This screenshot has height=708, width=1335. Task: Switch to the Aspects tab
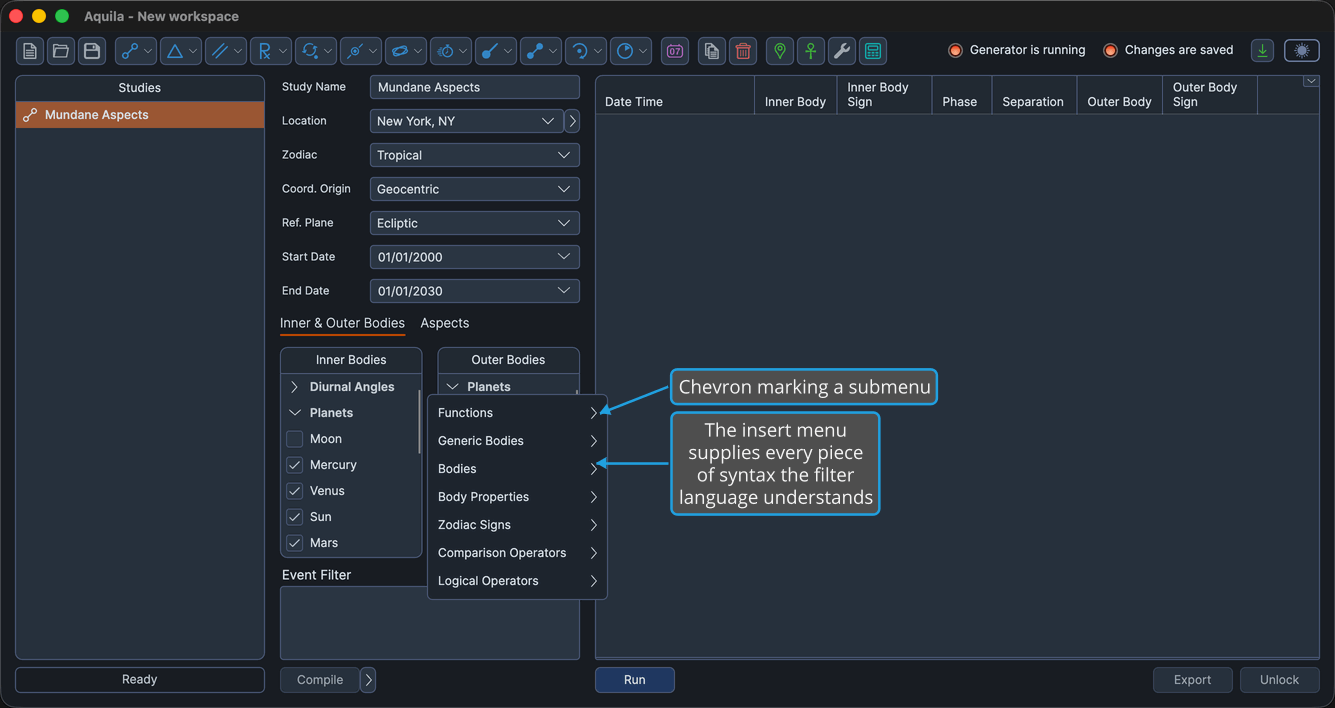click(x=445, y=323)
